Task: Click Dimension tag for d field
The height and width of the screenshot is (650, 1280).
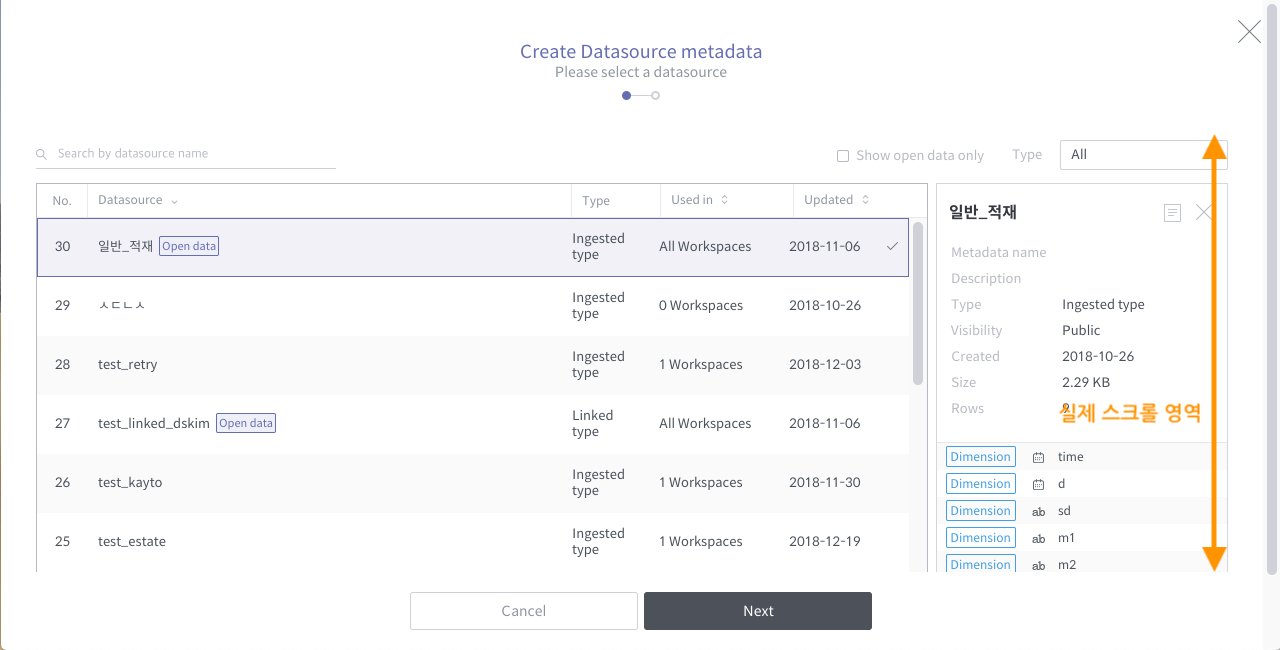Action: click(x=980, y=484)
